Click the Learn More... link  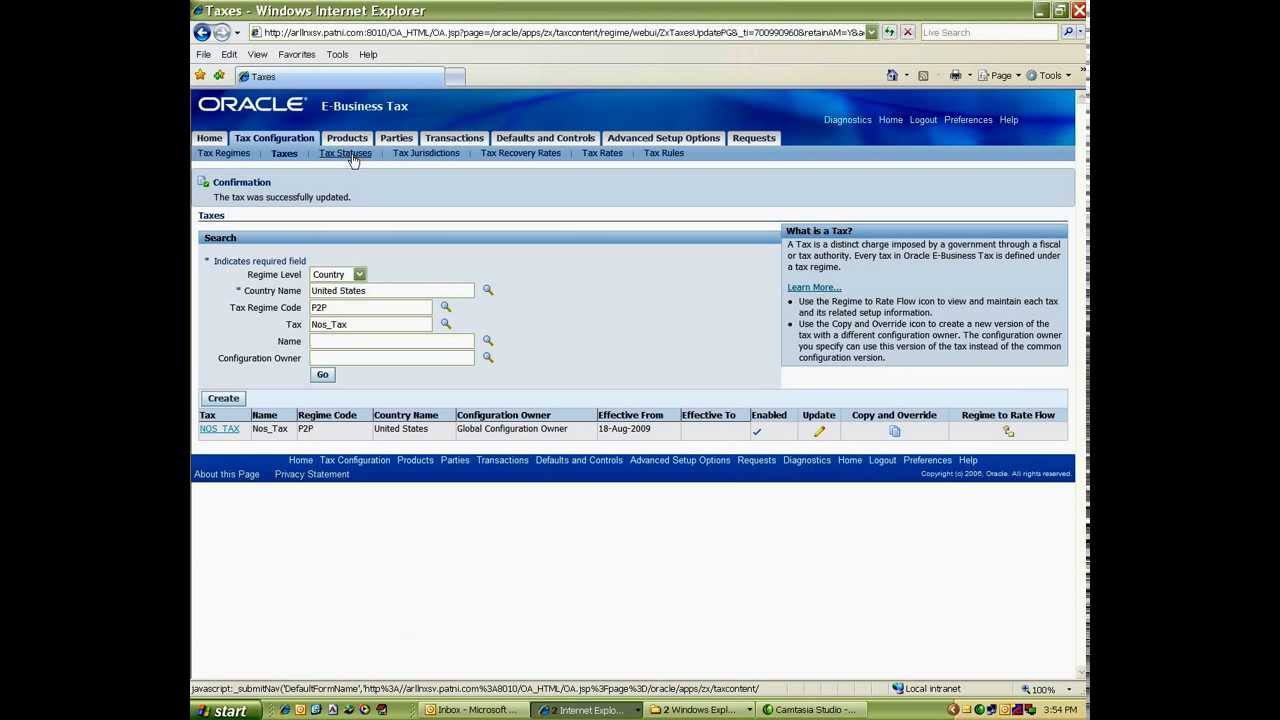tap(814, 287)
